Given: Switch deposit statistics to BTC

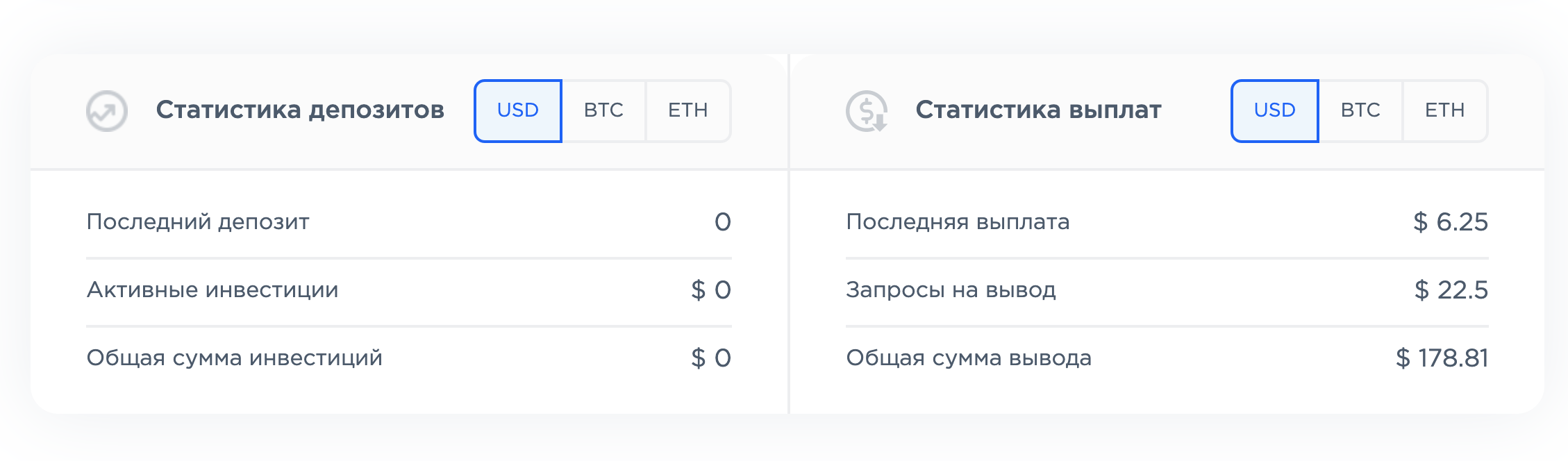Looking at the screenshot, I should pyautogui.click(x=603, y=111).
